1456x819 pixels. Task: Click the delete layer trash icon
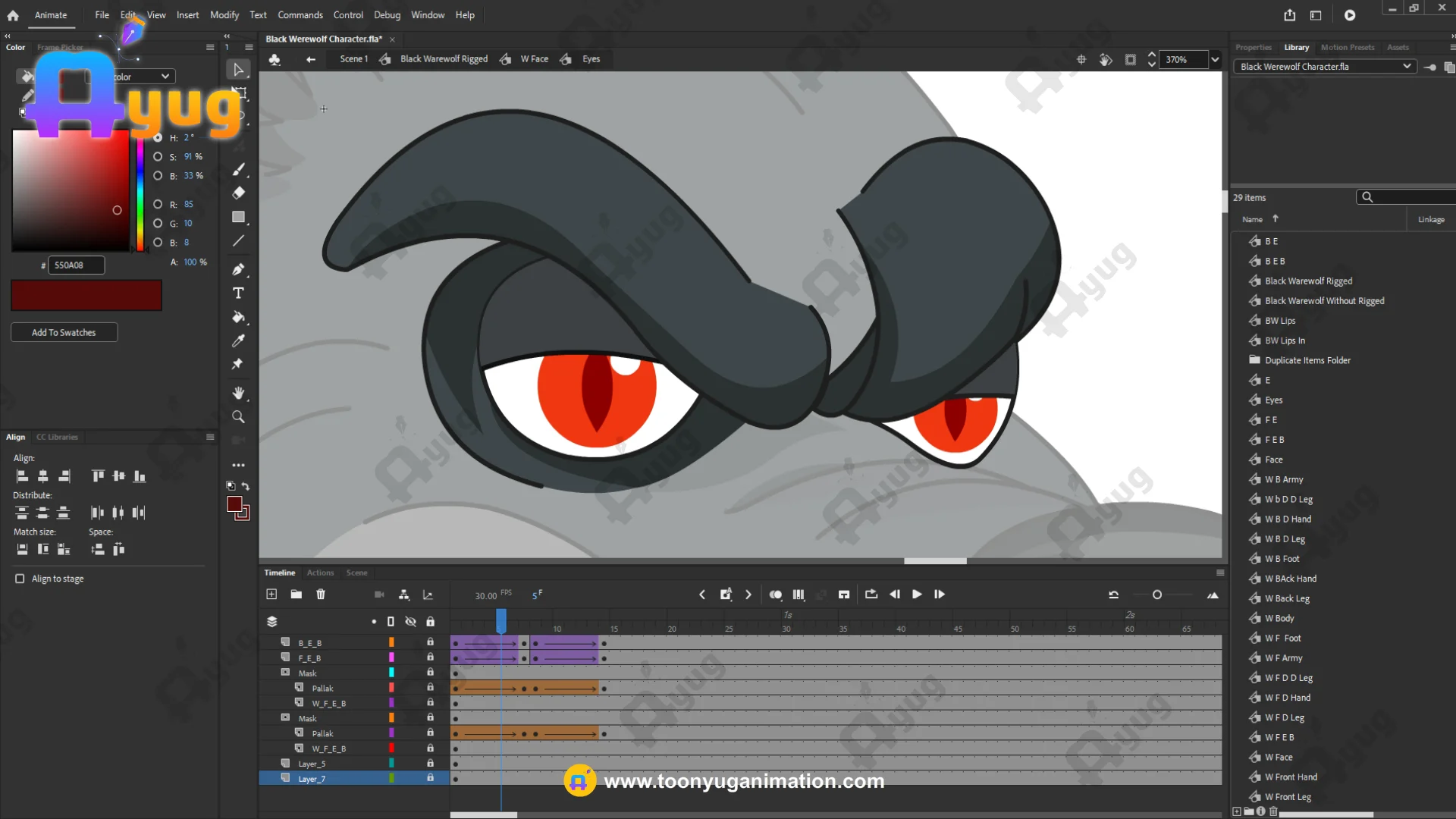(321, 595)
